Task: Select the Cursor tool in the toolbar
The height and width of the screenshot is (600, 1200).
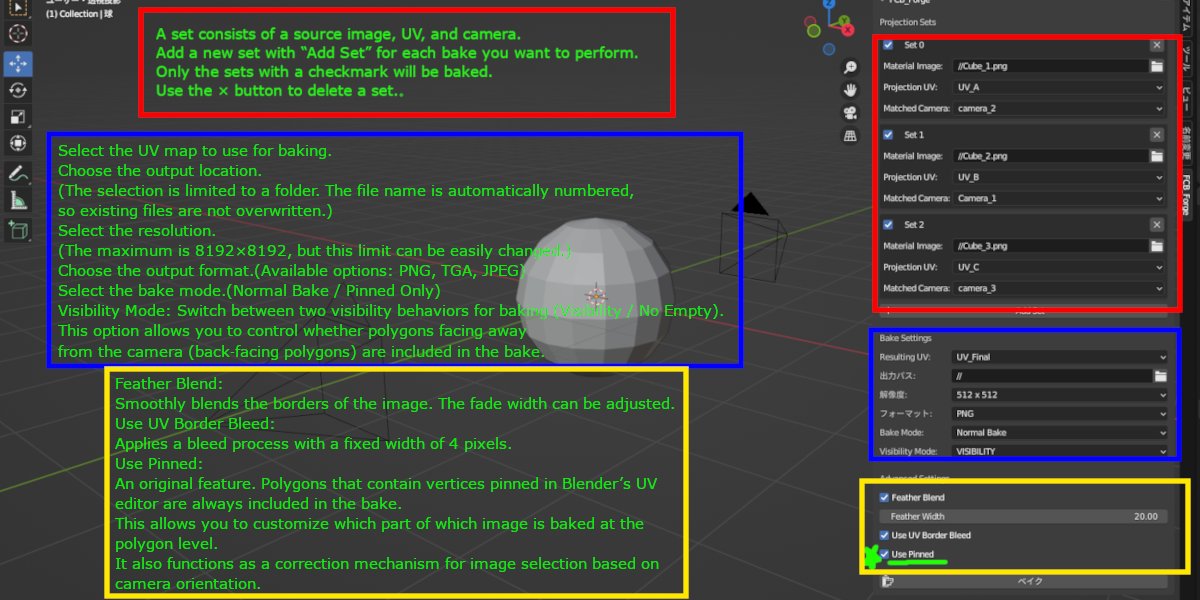Action: [x=18, y=34]
